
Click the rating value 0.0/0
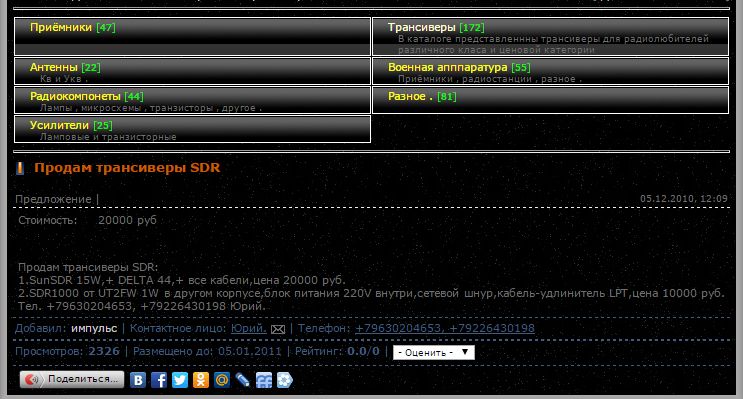[x=363, y=351]
